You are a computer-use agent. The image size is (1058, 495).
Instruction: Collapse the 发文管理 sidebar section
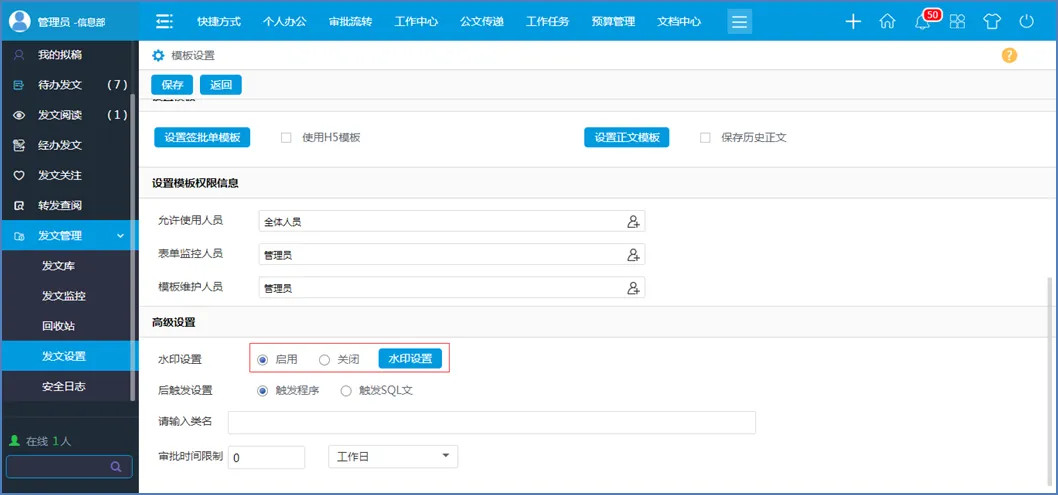[120, 236]
